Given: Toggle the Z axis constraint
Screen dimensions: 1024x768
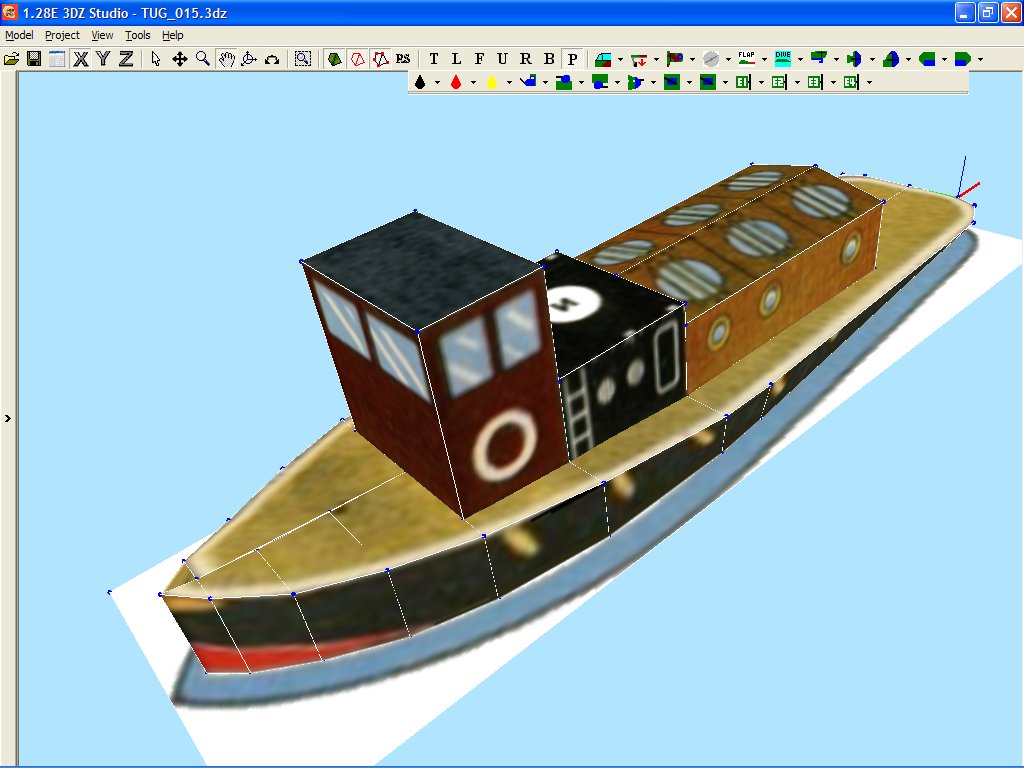Looking at the screenshot, I should coord(125,59).
